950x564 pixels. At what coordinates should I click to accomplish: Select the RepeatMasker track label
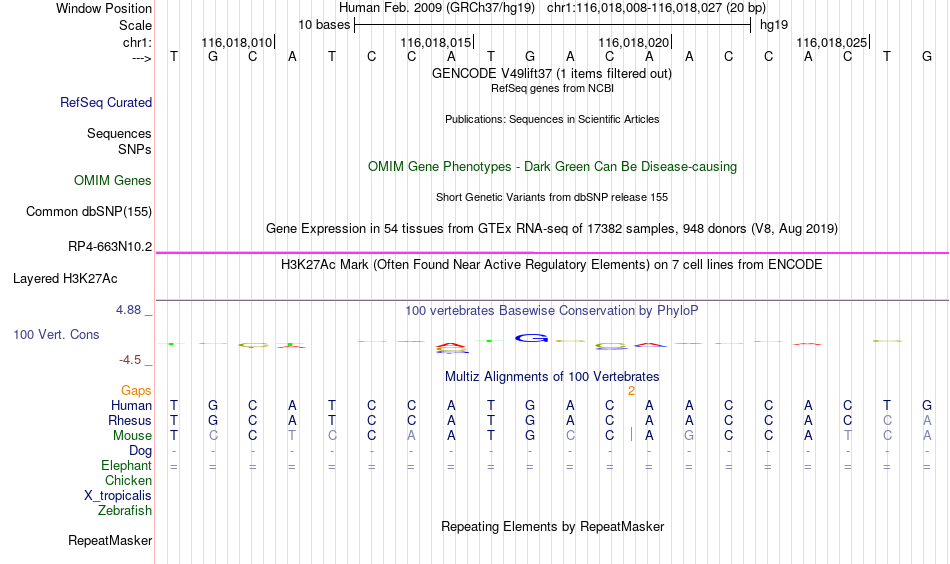click(110, 540)
